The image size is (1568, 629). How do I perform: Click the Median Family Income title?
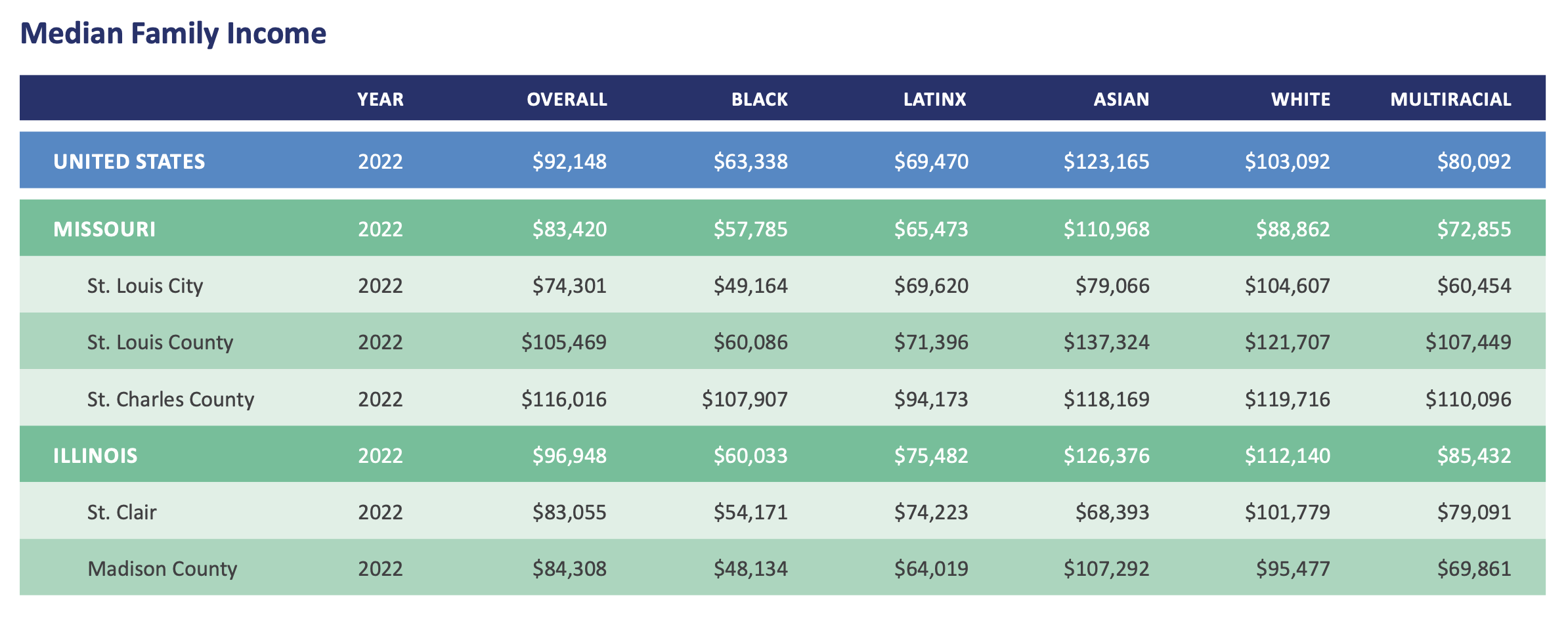pos(173,34)
